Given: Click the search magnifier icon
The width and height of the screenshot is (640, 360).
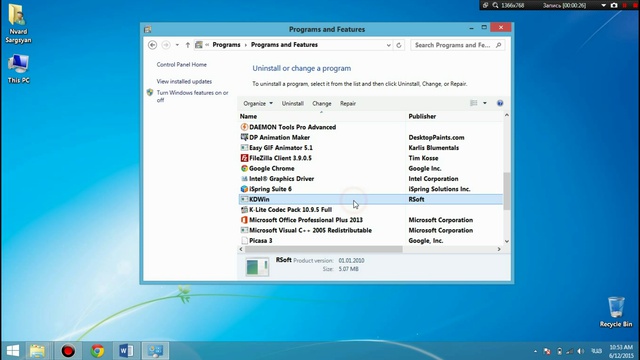Looking at the screenshot, I should point(498,45).
